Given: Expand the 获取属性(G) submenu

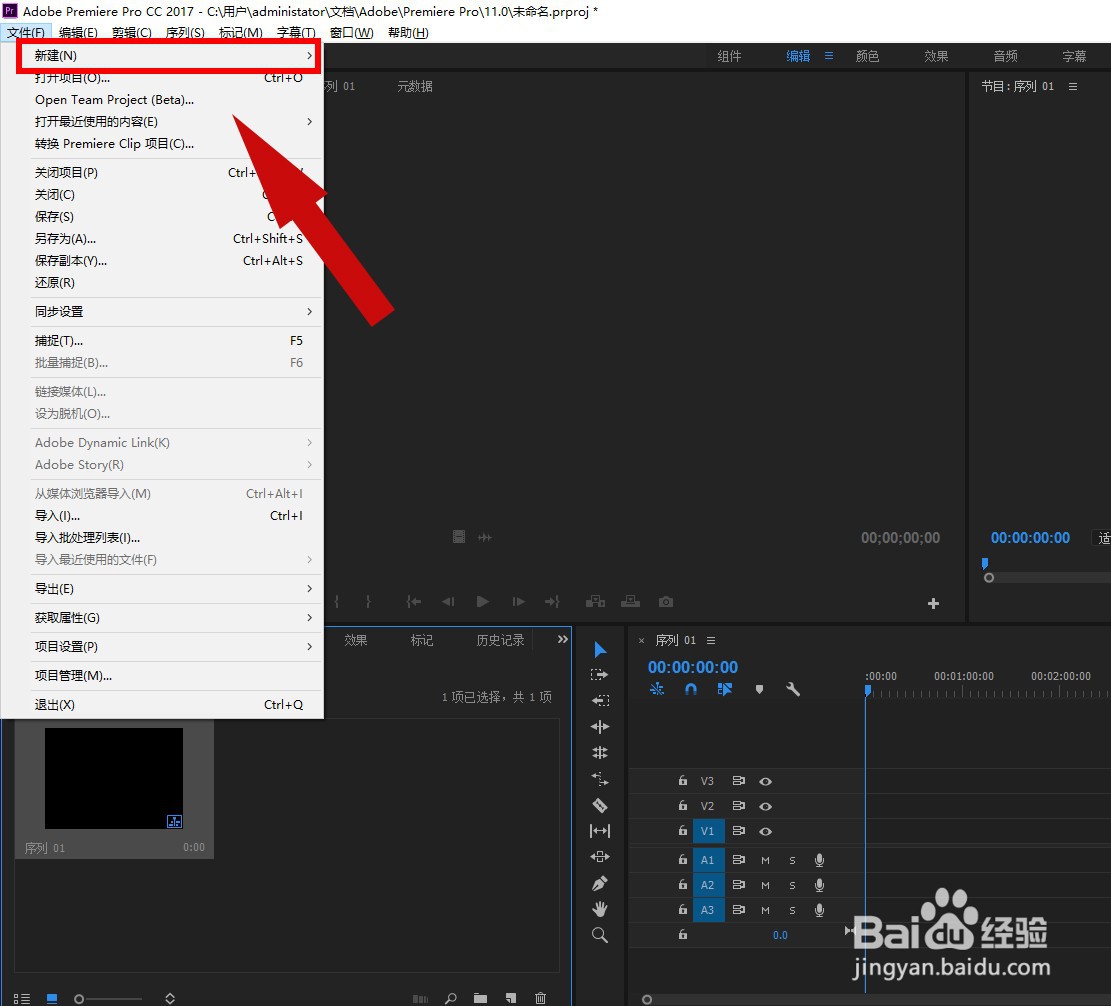Looking at the screenshot, I should click(174, 618).
